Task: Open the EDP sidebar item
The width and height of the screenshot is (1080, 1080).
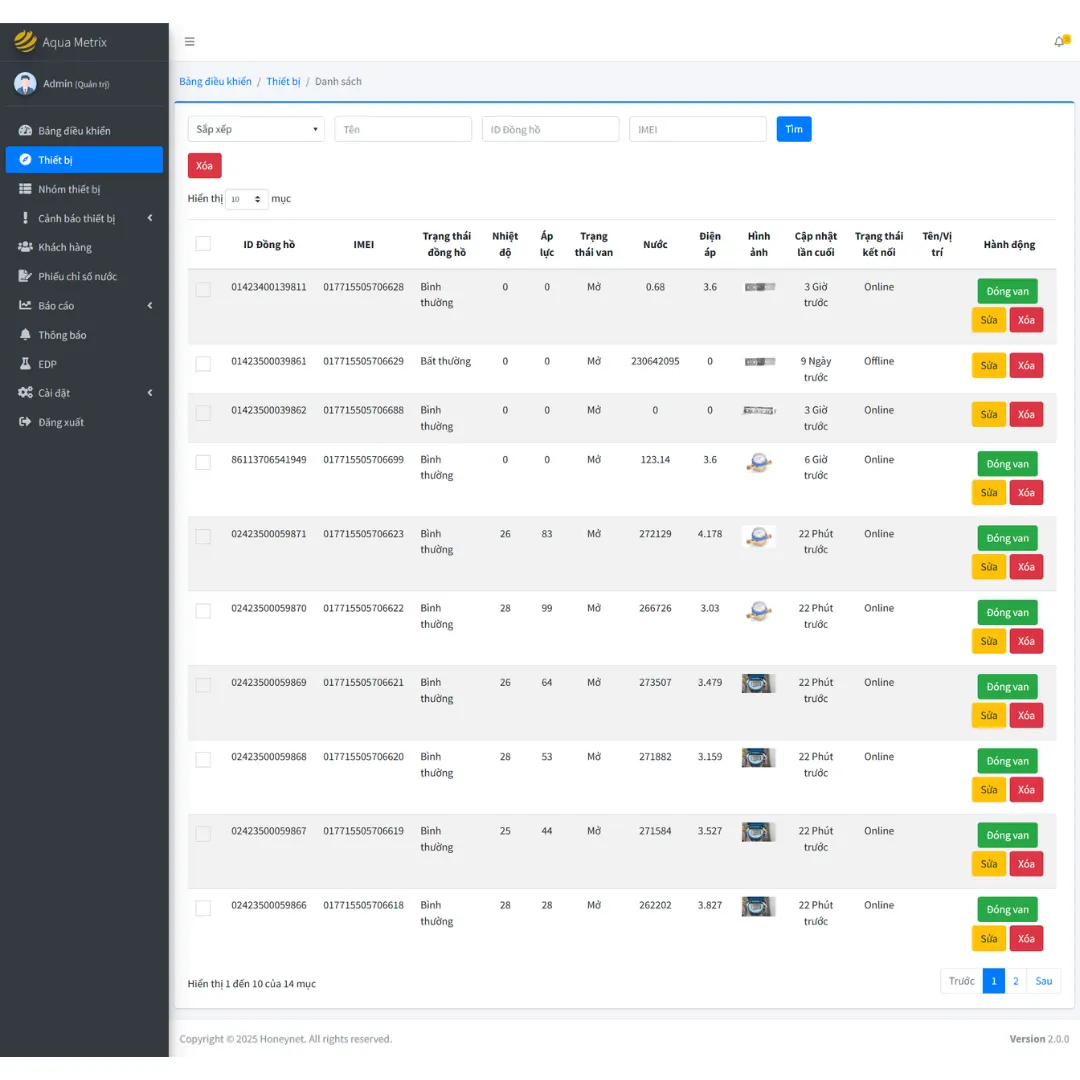Action: pyautogui.click(x=47, y=364)
